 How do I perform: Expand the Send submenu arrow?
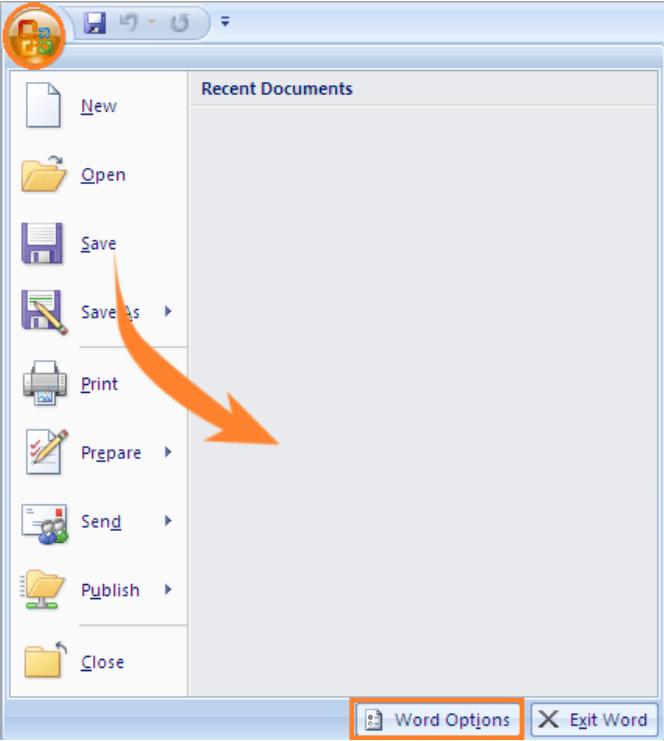pyautogui.click(x=168, y=521)
